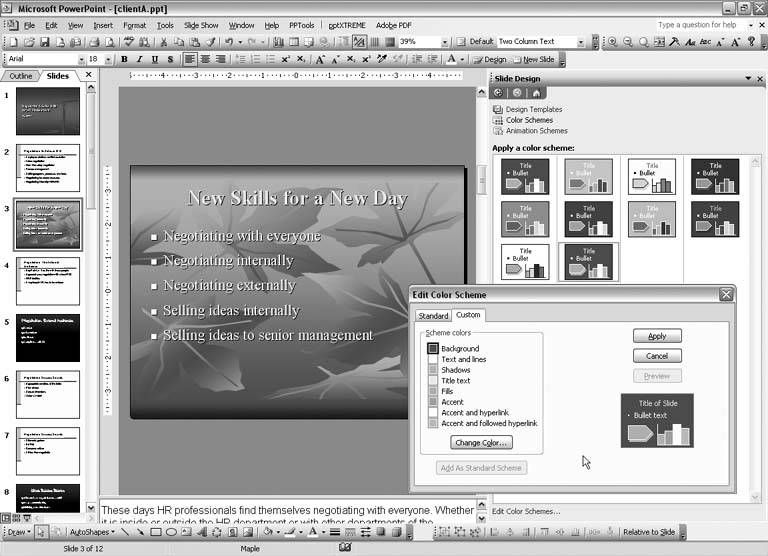Viewport: 768px width, 556px height.
Task: Apply Italic formatting
Action: (x=140, y=59)
